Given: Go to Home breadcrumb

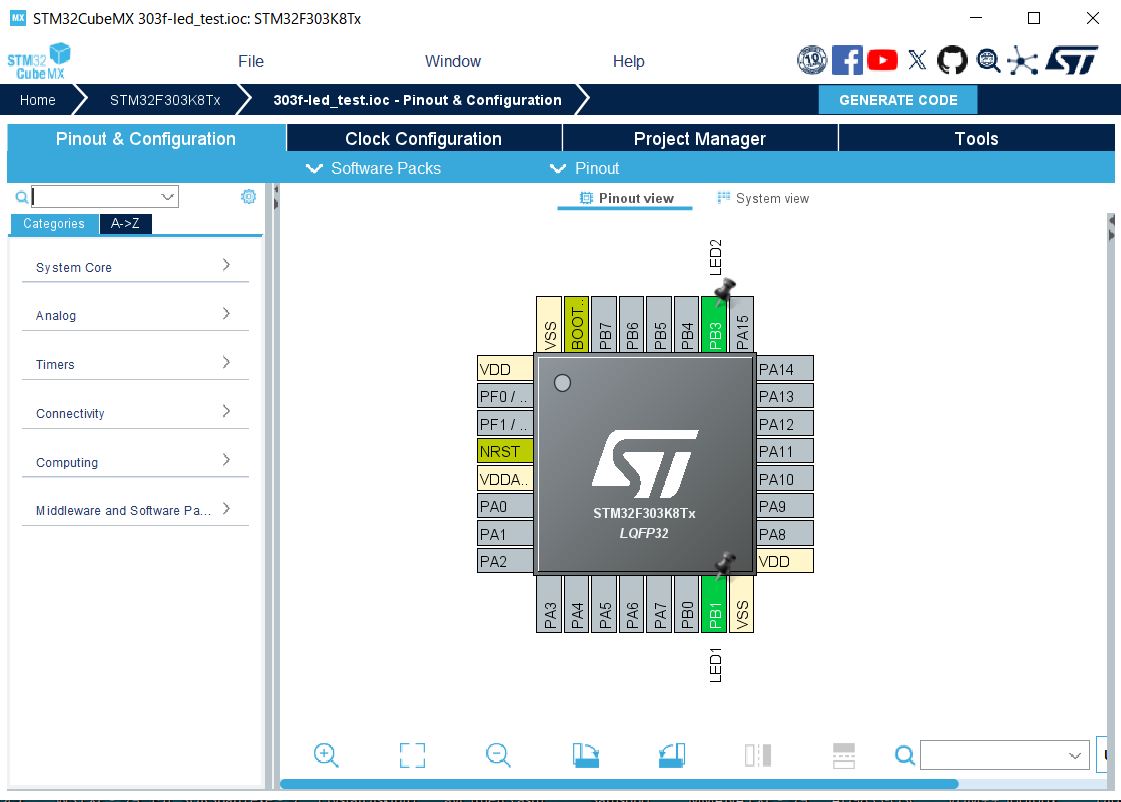Looking at the screenshot, I should pyautogui.click(x=38, y=100).
